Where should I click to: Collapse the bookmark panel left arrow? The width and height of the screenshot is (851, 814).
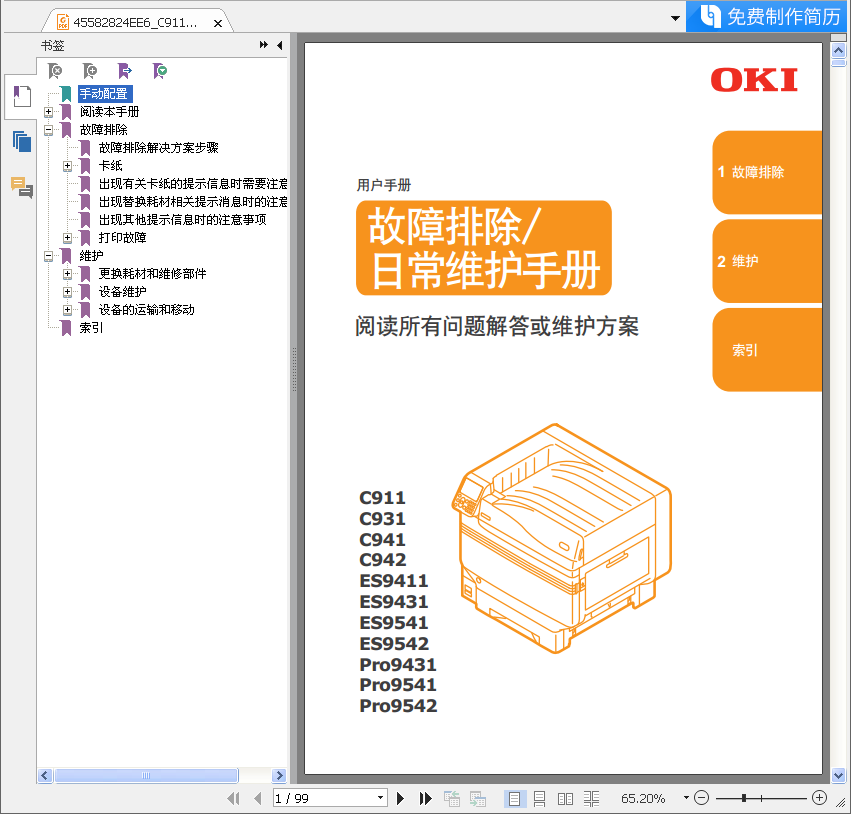pos(280,45)
